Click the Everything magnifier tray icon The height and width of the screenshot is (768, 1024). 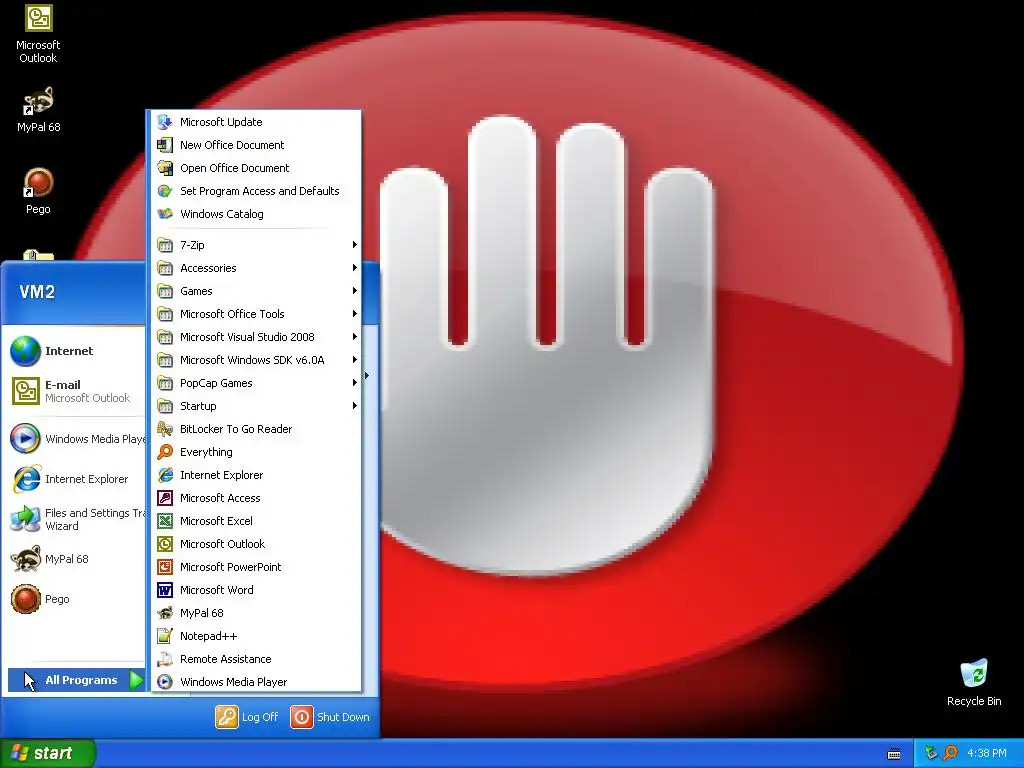tap(950, 753)
